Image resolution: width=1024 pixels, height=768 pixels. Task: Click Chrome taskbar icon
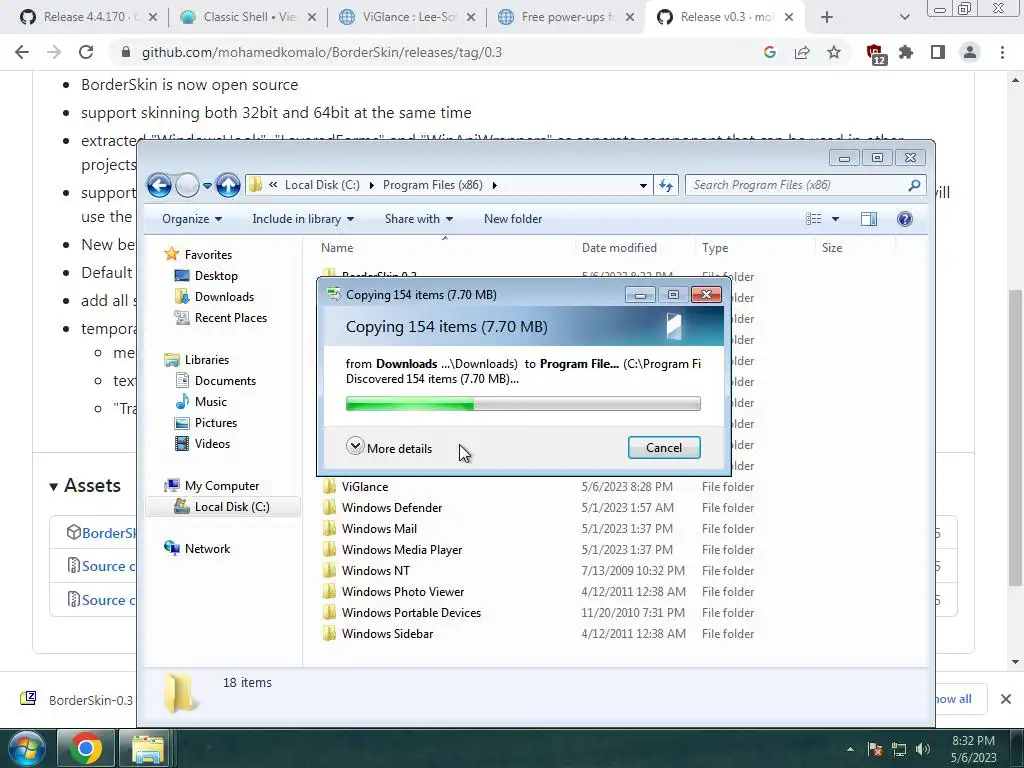click(x=86, y=748)
